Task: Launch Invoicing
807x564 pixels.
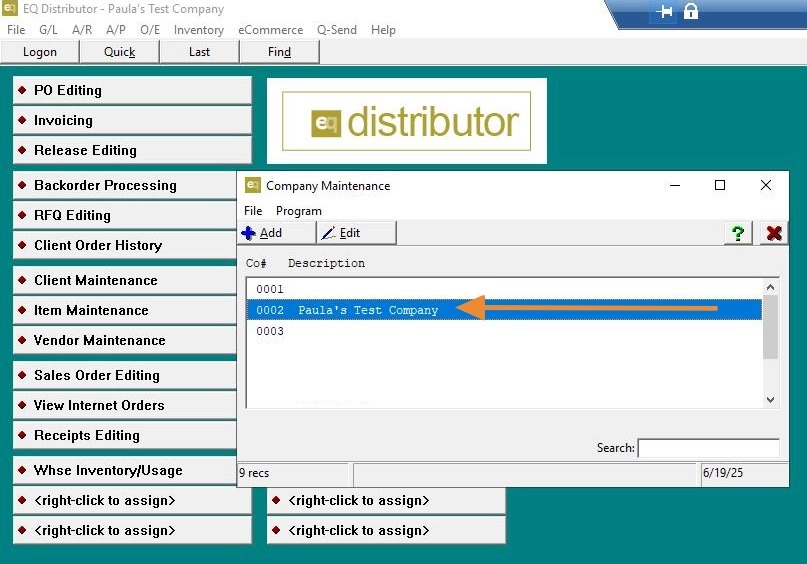Action: pyautogui.click(x=132, y=120)
